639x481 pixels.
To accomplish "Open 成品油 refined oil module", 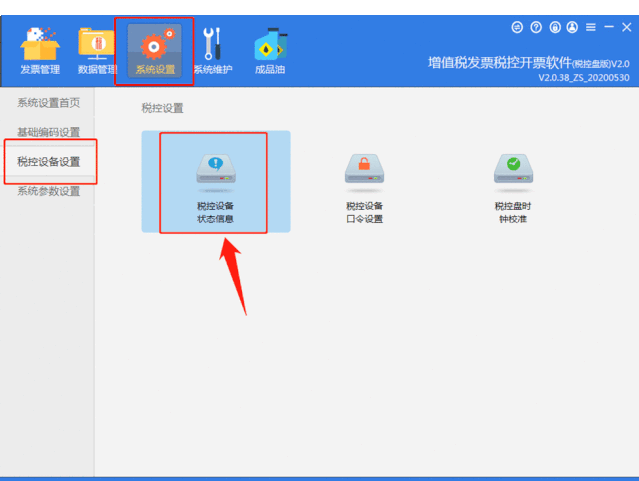I will [270, 51].
